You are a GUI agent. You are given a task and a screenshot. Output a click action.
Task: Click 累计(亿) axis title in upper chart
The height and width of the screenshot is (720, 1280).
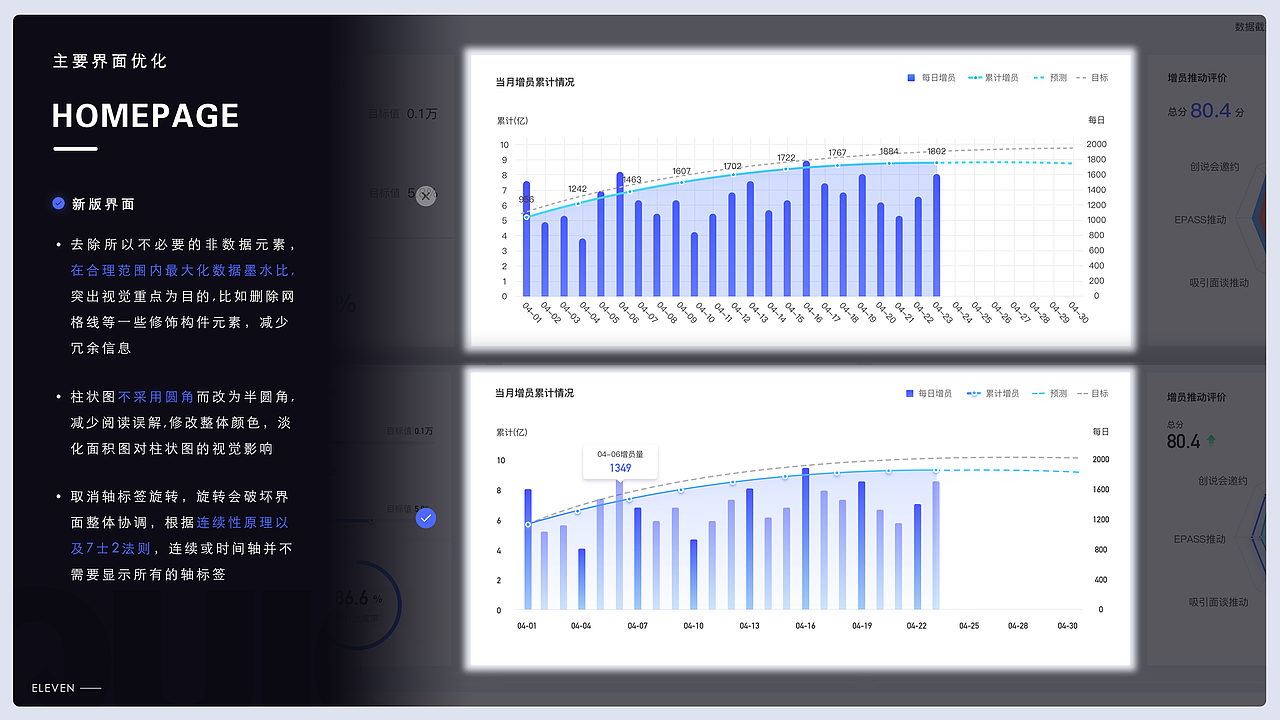click(513, 120)
